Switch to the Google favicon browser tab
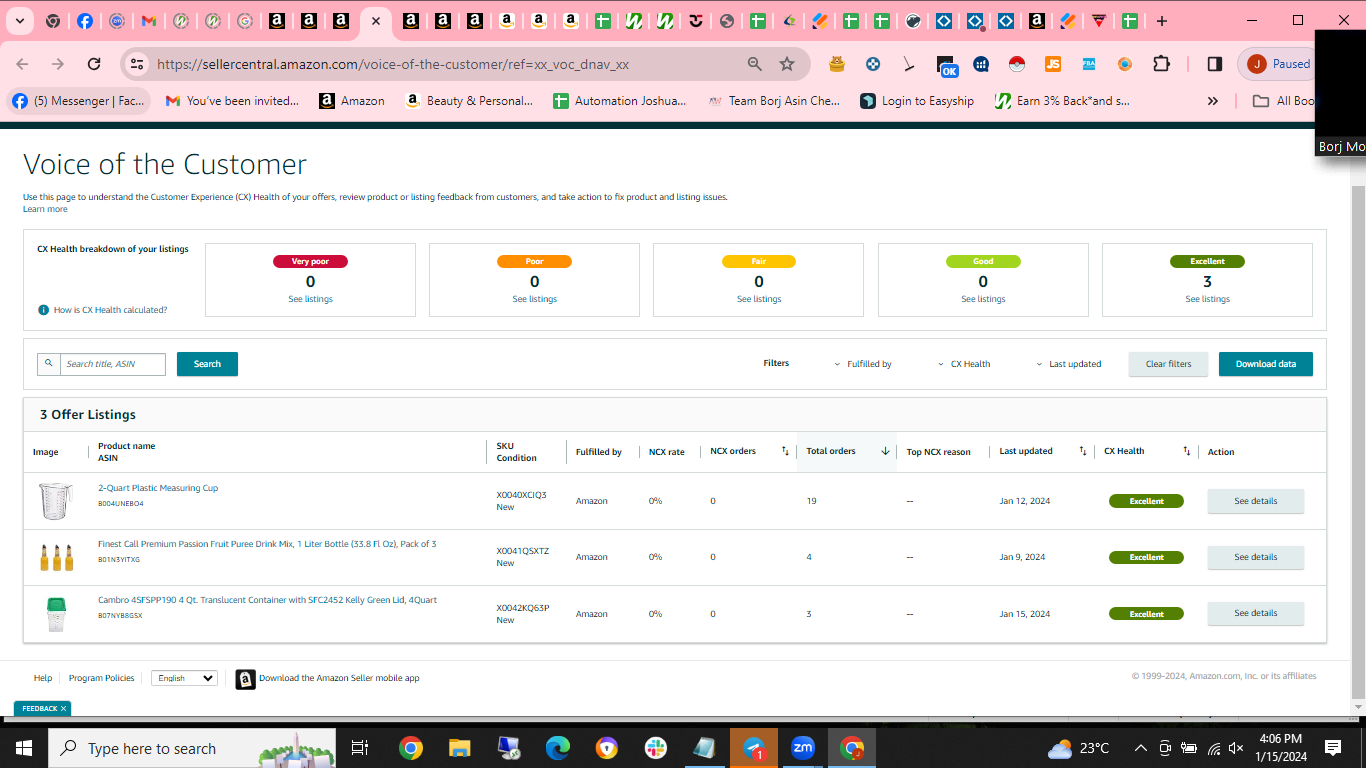 pyautogui.click(x=245, y=20)
